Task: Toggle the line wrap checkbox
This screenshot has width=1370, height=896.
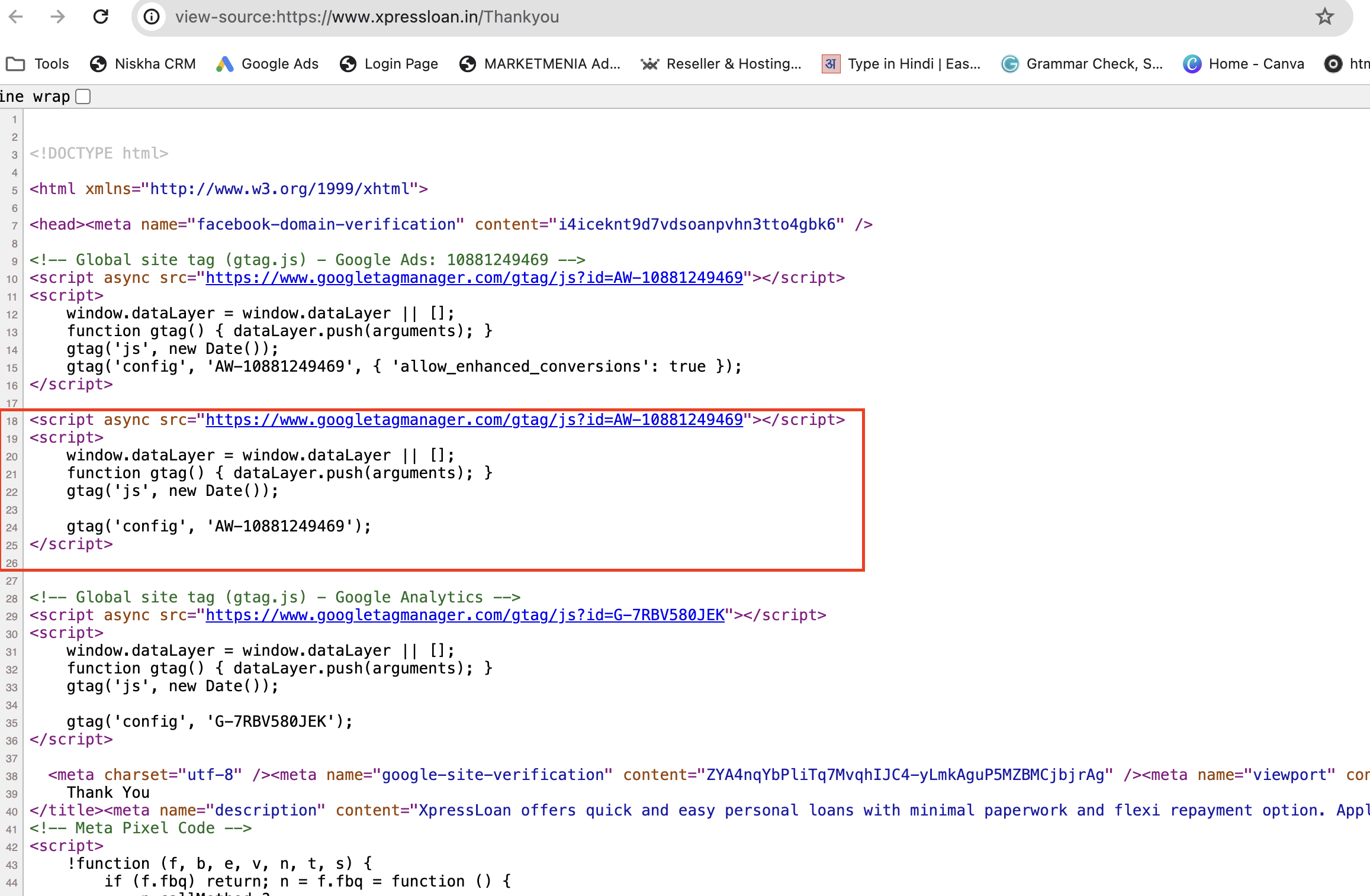Action: click(x=83, y=96)
